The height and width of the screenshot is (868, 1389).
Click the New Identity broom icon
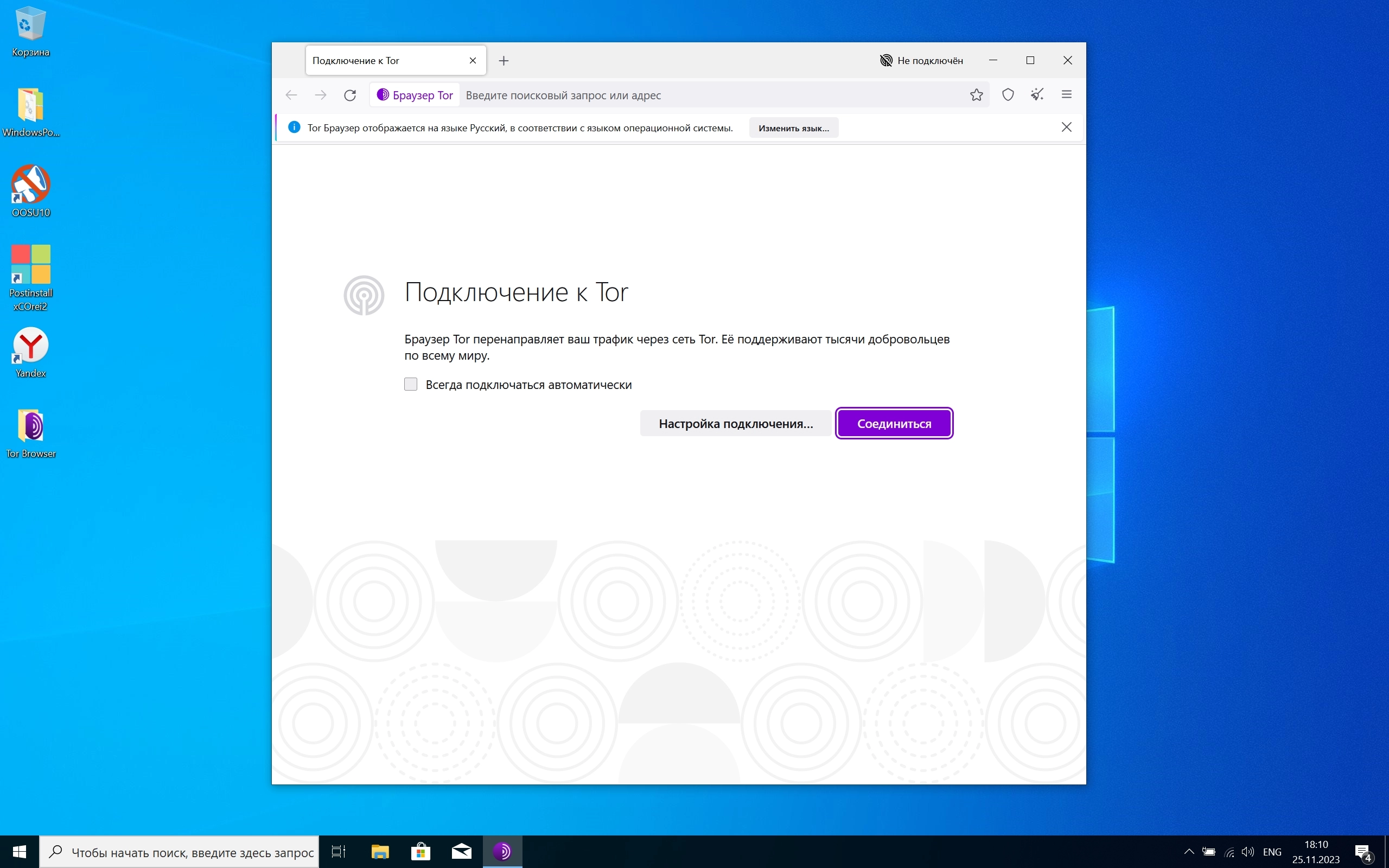coord(1037,95)
